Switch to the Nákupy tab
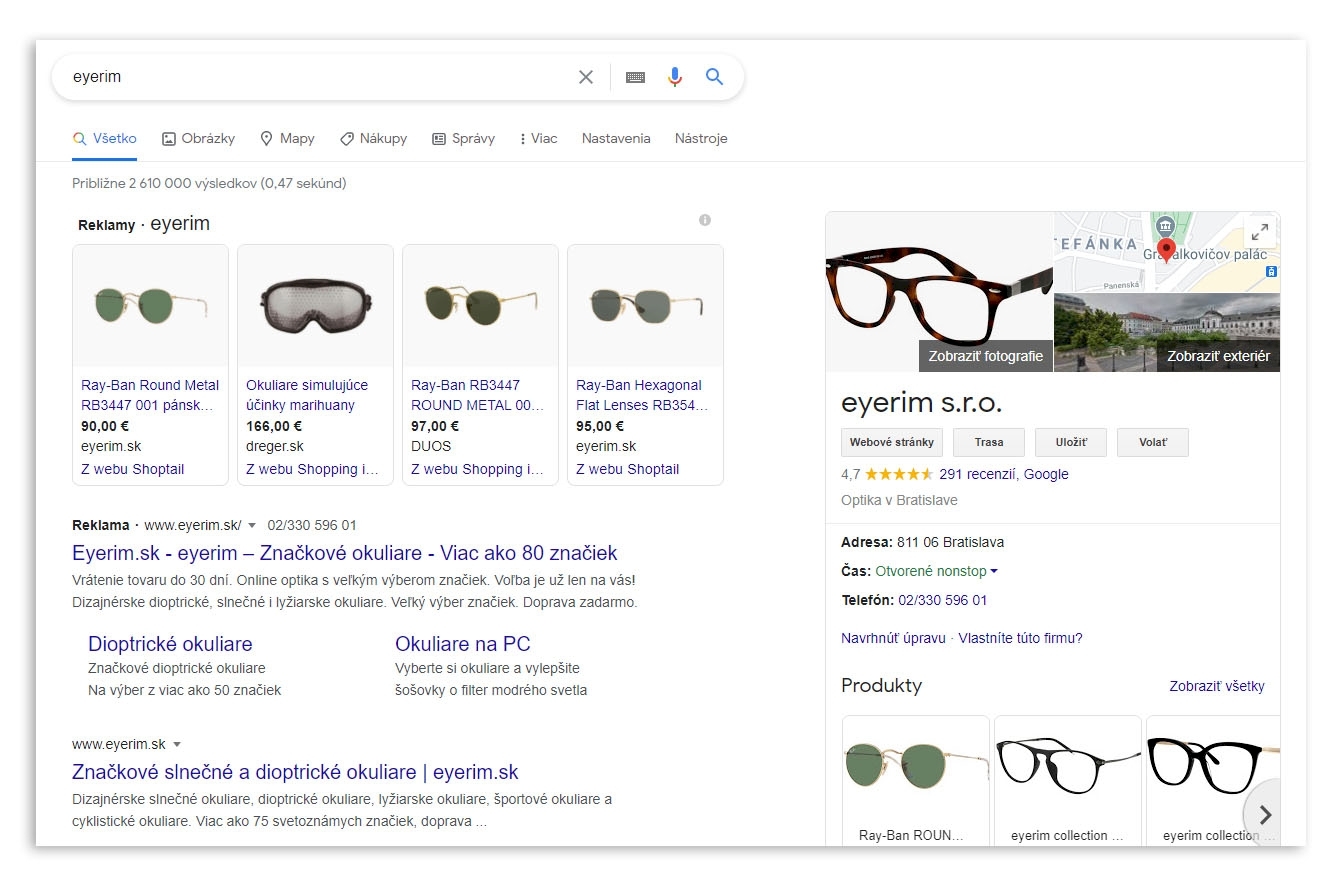The width and height of the screenshot is (1342, 885). [x=373, y=139]
